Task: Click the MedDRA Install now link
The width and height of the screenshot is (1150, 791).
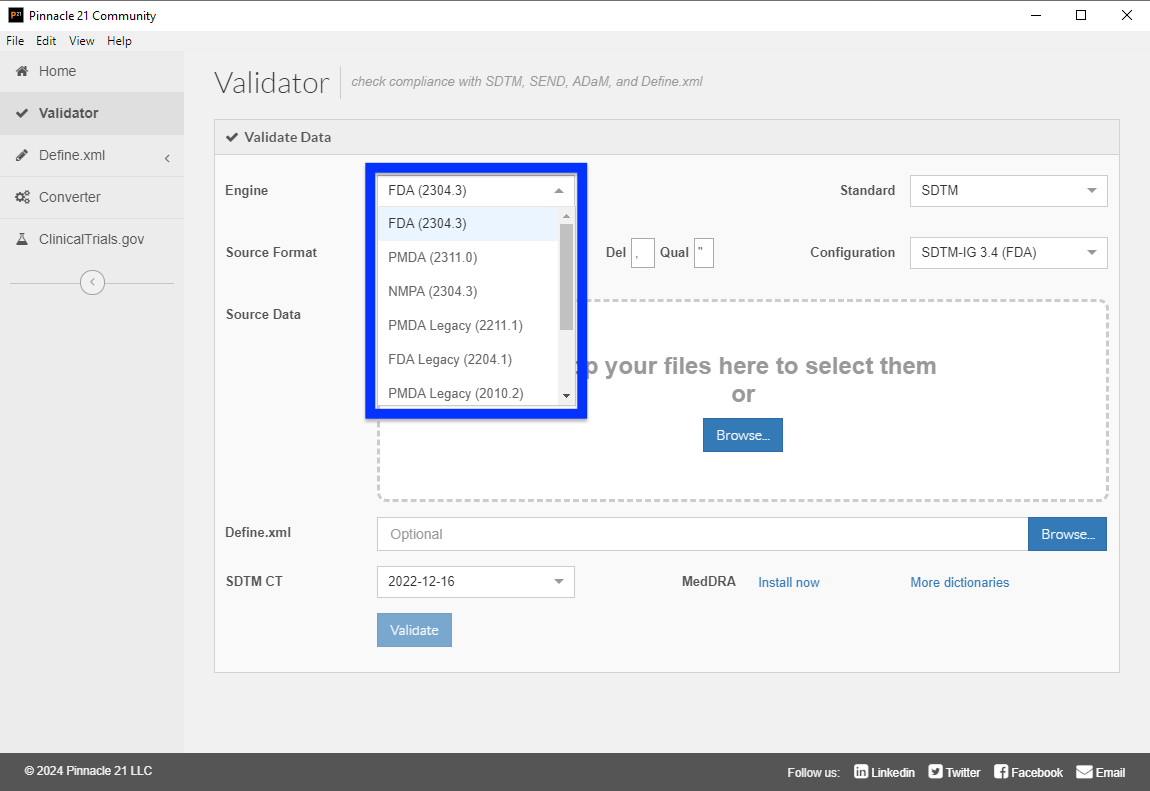Action: point(788,583)
